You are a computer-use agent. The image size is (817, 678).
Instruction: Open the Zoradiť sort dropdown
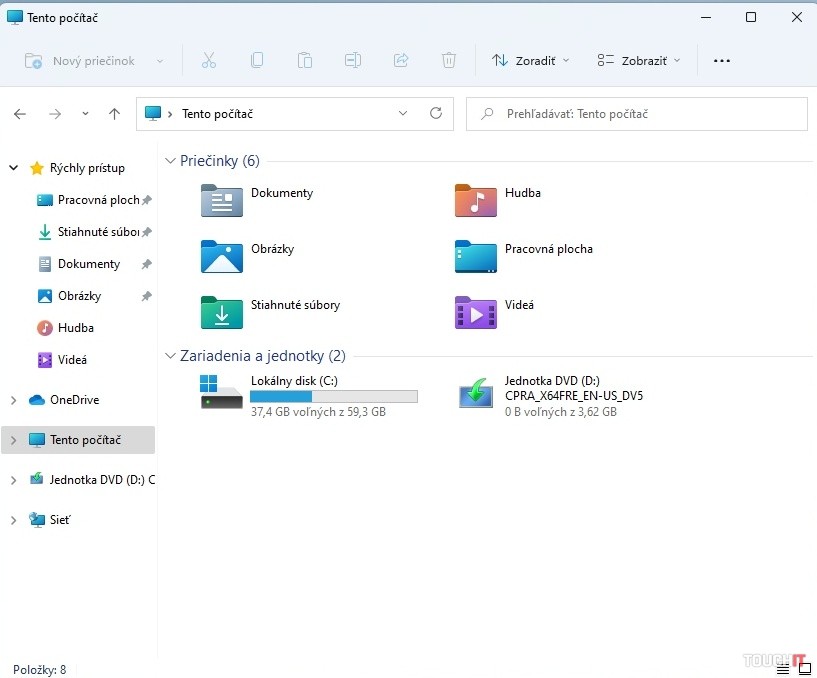pyautogui.click(x=531, y=61)
